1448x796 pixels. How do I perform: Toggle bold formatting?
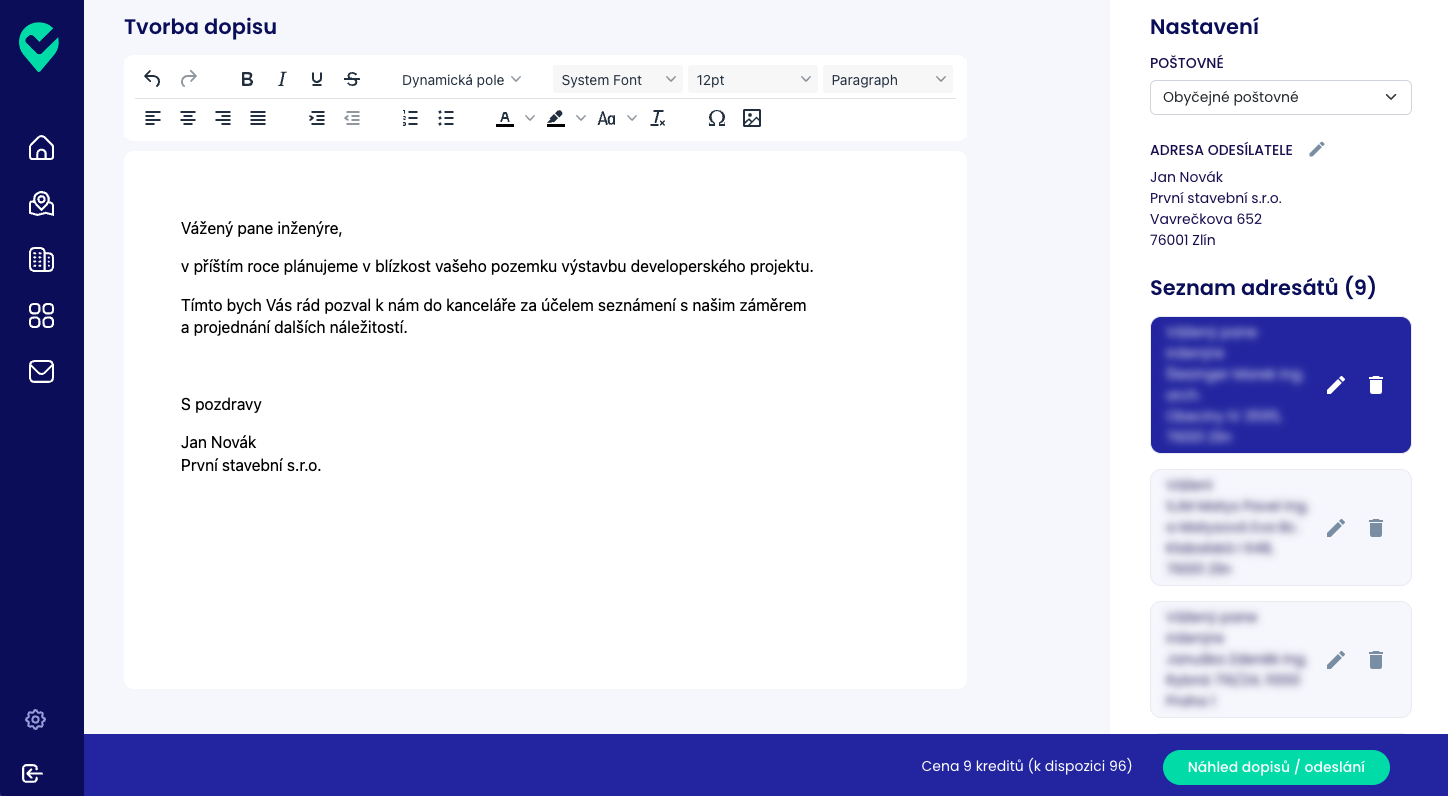click(x=247, y=79)
